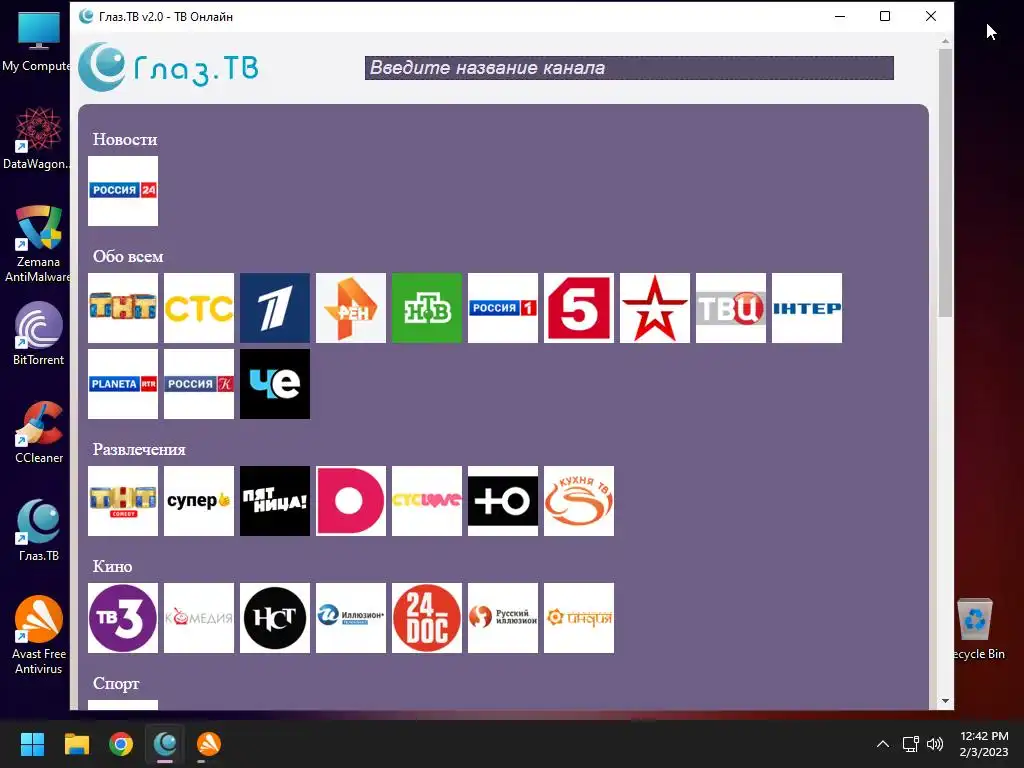The height and width of the screenshot is (768, 1024).
Task: Open the Иллюзион+ channel
Action: 351,618
